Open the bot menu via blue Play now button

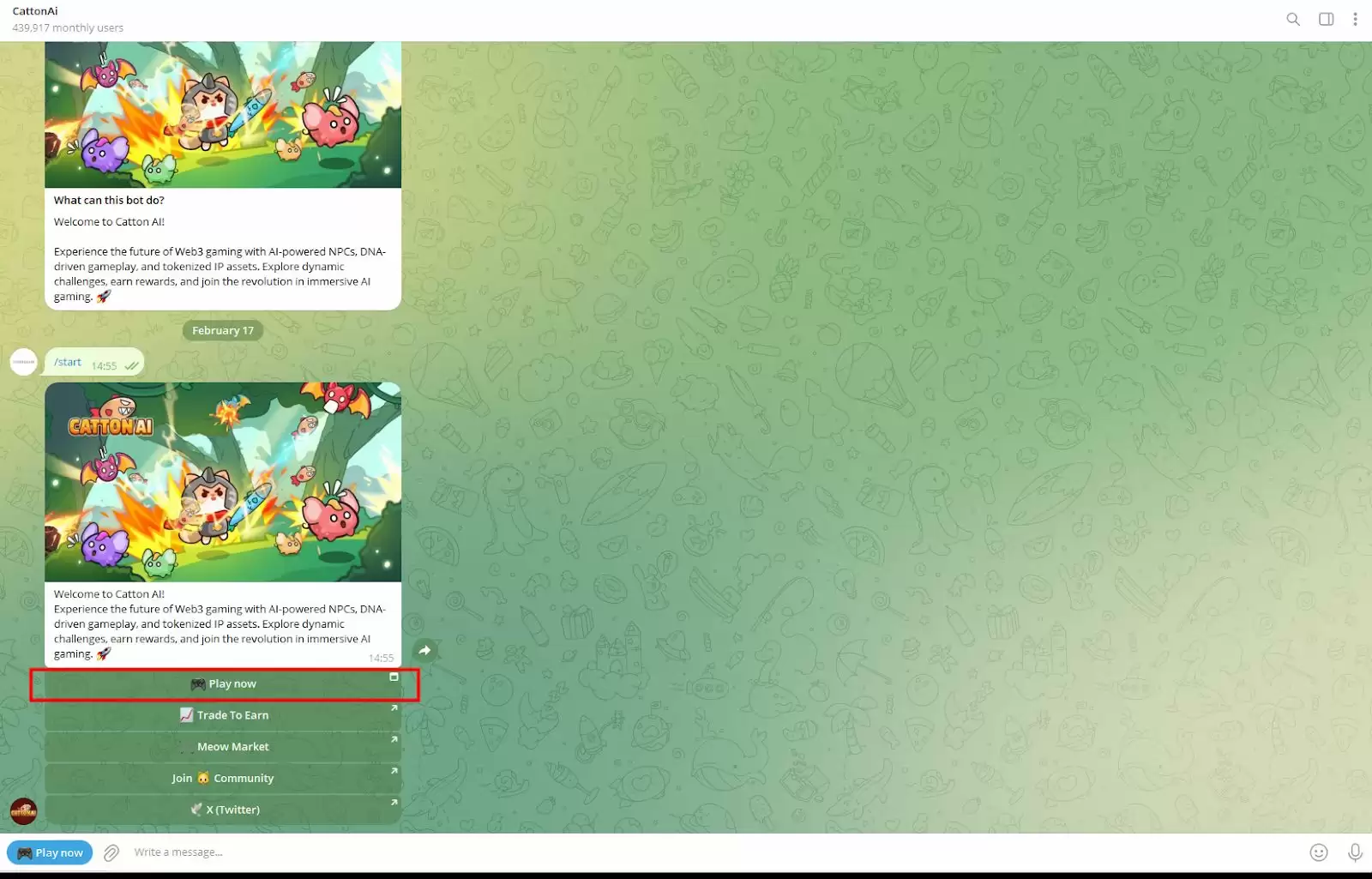[49, 852]
